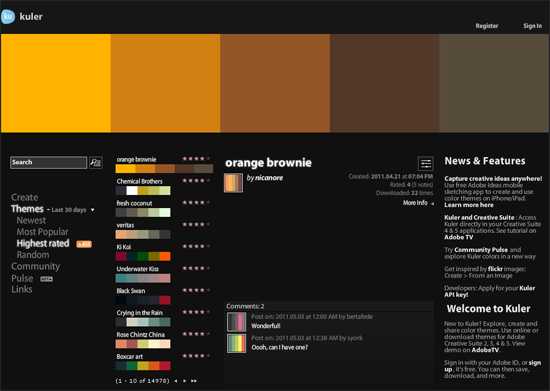The image size is (550, 391).
Task: Select Themes in the sidebar
Action: (27, 209)
